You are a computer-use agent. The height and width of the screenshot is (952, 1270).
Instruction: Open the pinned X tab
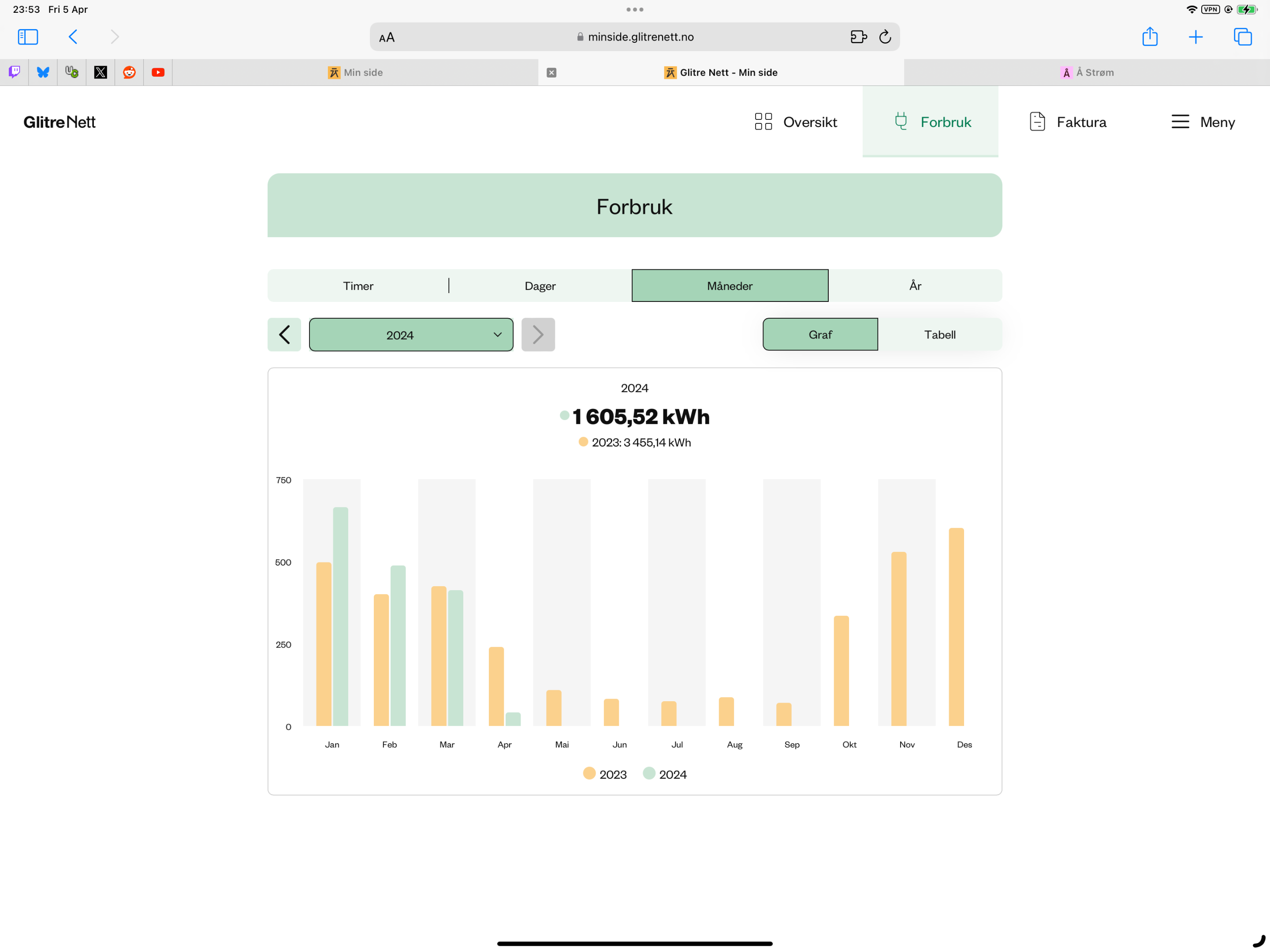pyautogui.click(x=101, y=72)
